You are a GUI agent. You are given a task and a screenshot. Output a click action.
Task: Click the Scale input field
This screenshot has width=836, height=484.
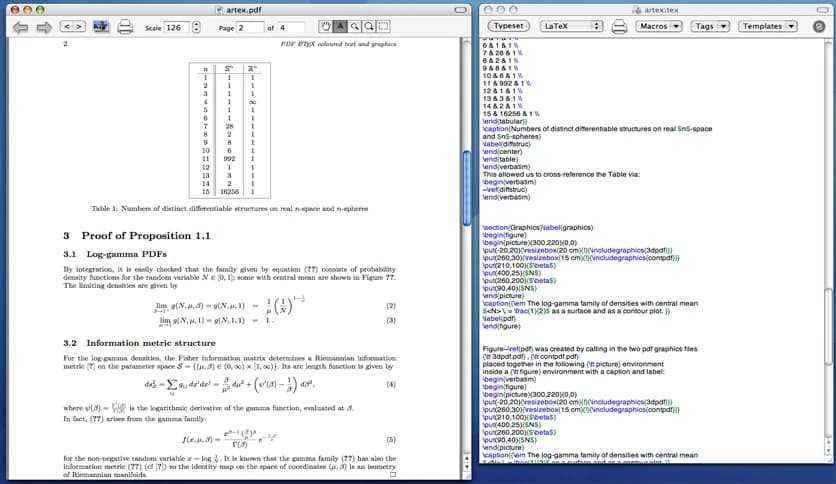coord(177,27)
